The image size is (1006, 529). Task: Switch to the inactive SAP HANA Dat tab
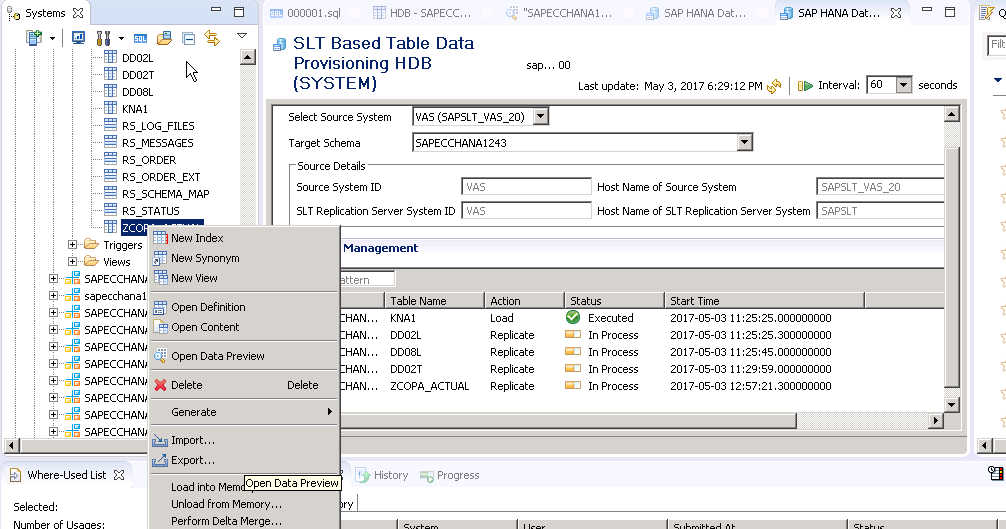point(696,13)
